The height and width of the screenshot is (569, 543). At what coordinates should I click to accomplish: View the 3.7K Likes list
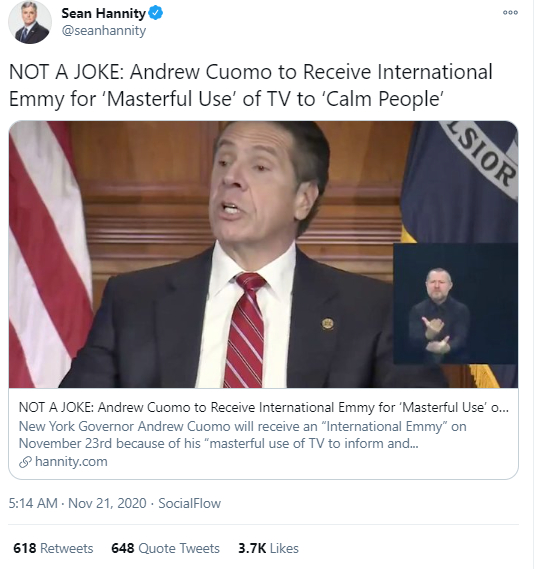[268, 548]
